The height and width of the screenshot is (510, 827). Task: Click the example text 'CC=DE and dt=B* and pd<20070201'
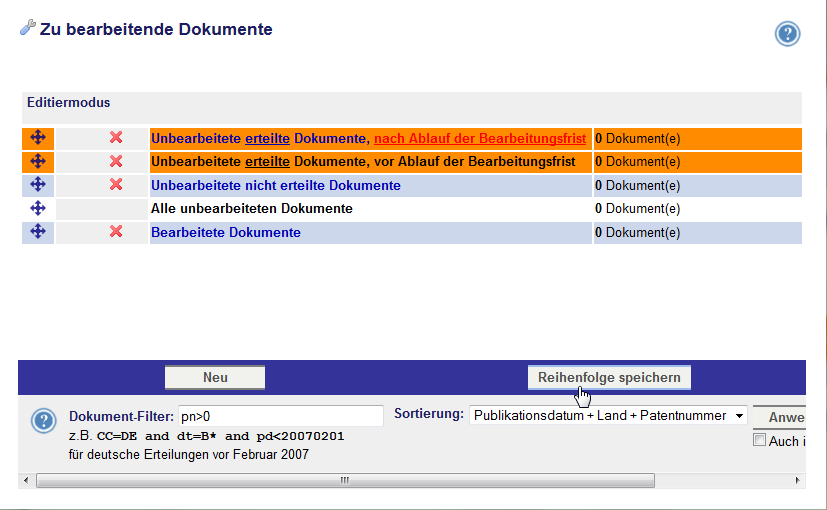[x=220, y=436]
